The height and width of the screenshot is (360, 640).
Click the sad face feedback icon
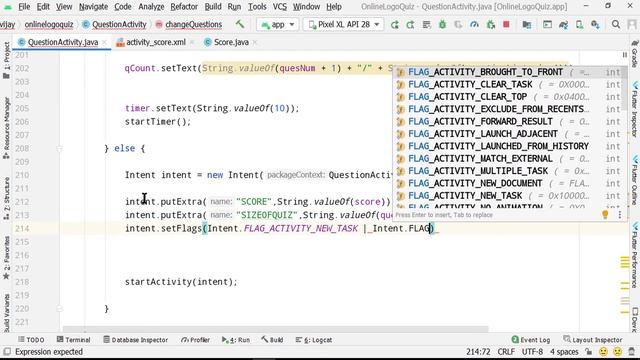point(617,351)
